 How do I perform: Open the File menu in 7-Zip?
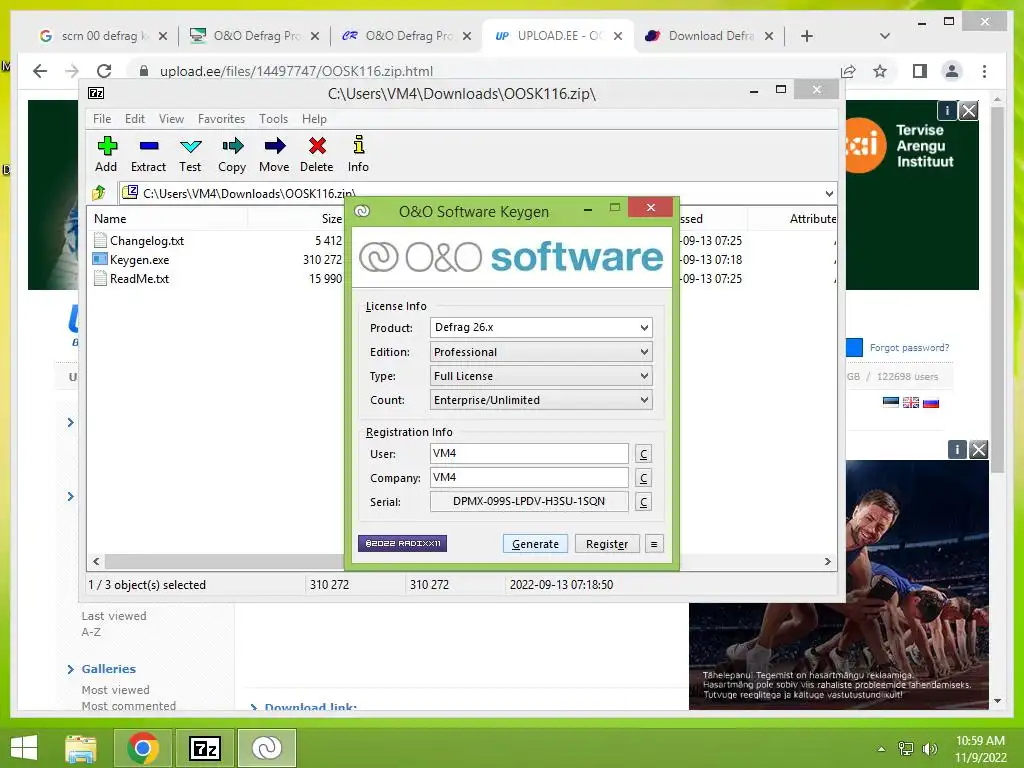(x=102, y=119)
